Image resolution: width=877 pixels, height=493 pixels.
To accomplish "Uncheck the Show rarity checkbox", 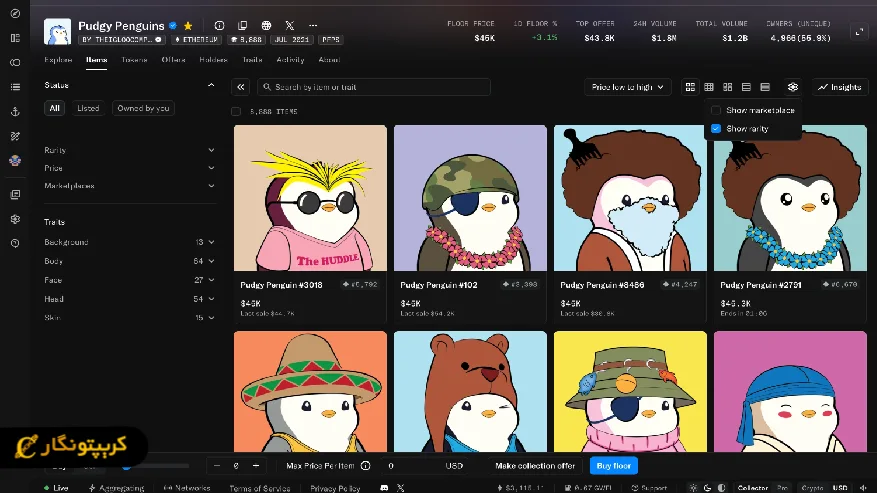I will (715, 129).
